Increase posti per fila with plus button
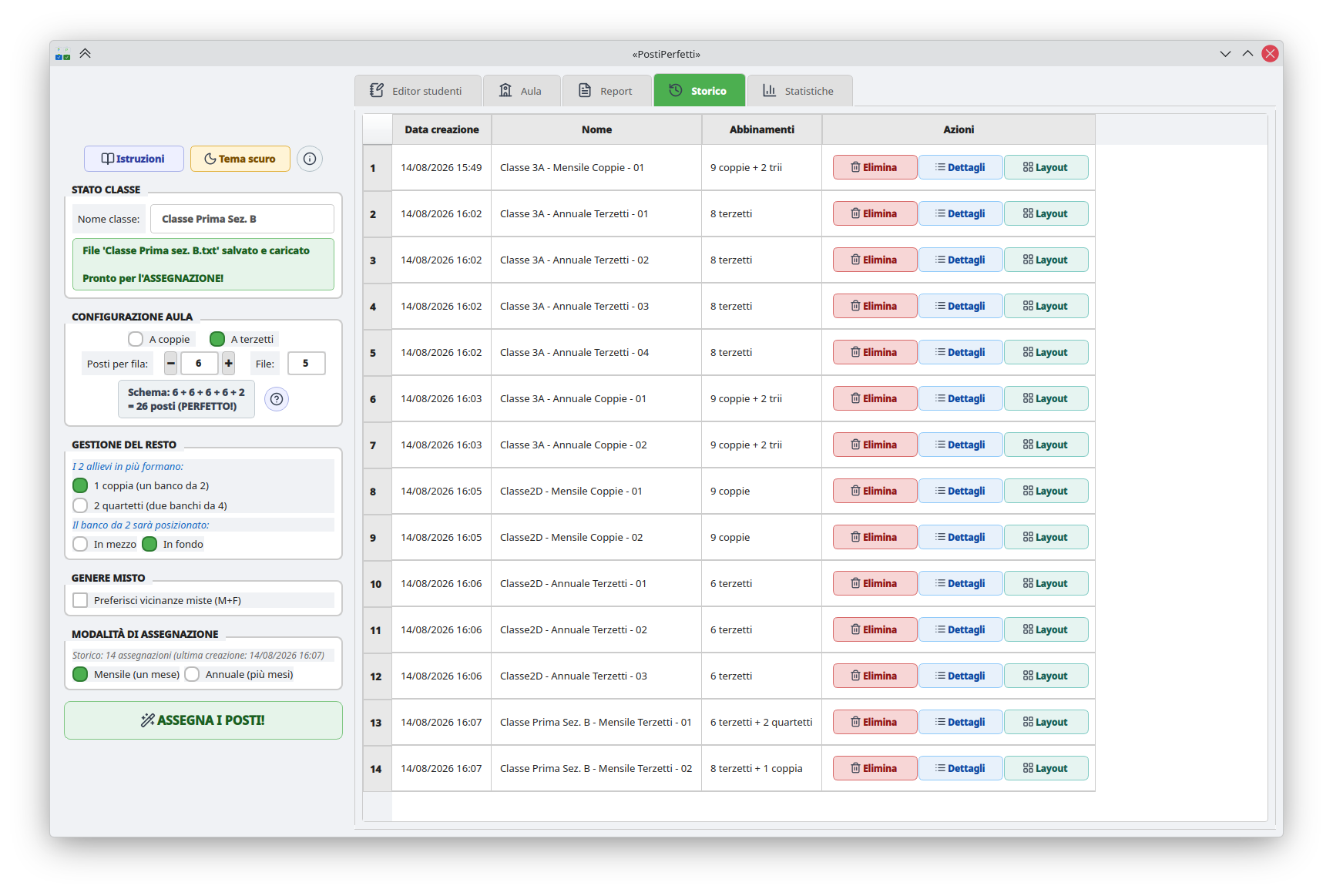The height and width of the screenshot is (896, 1333). pyautogui.click(x=229, y=364)
